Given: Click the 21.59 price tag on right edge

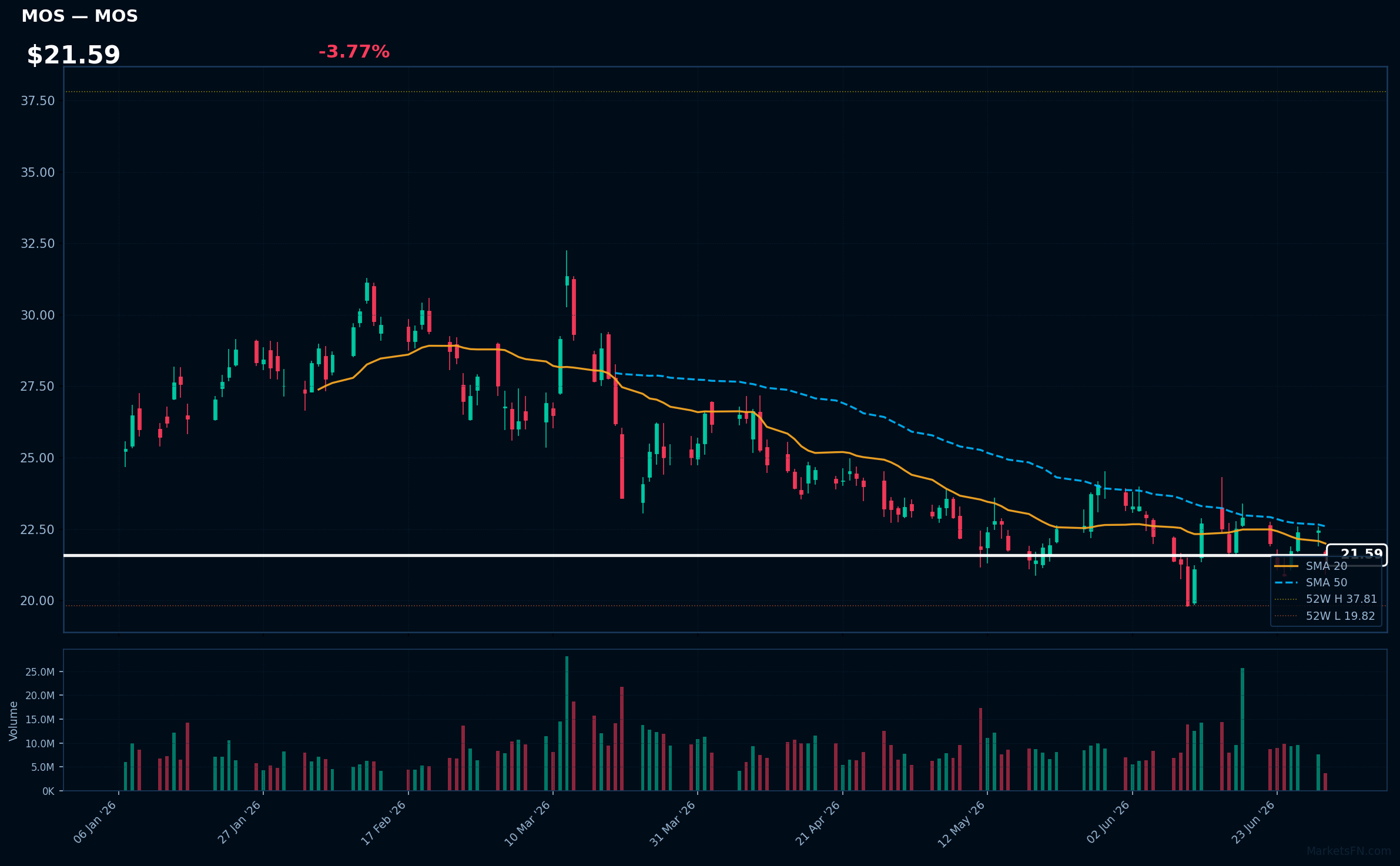Looking at the screenshot, I should coord(1357,555).
